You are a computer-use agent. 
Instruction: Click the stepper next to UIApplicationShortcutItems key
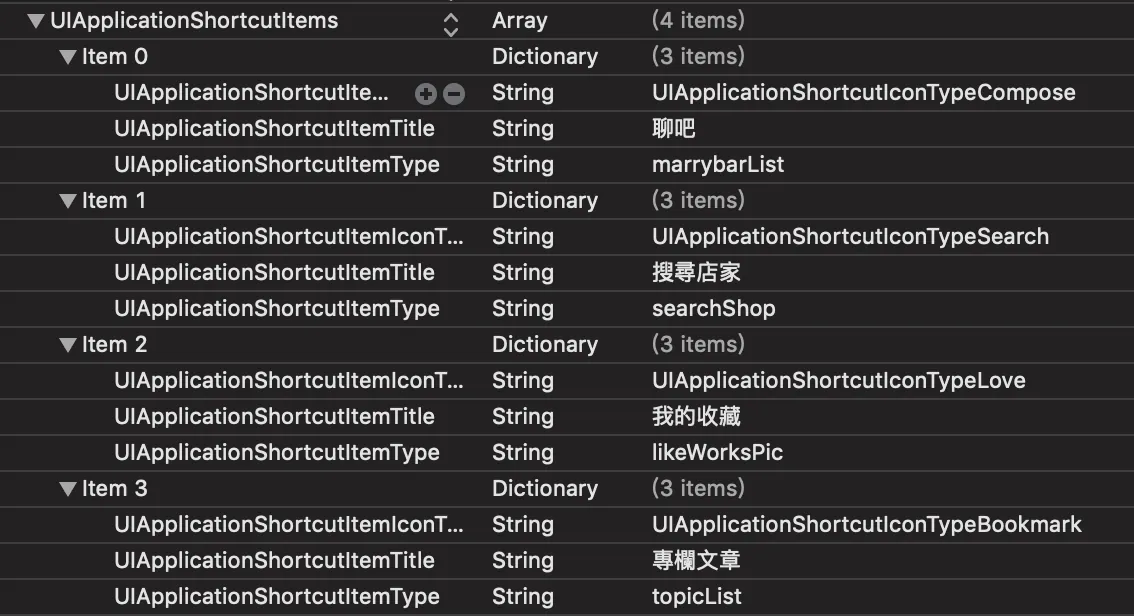tap(450, 20)
